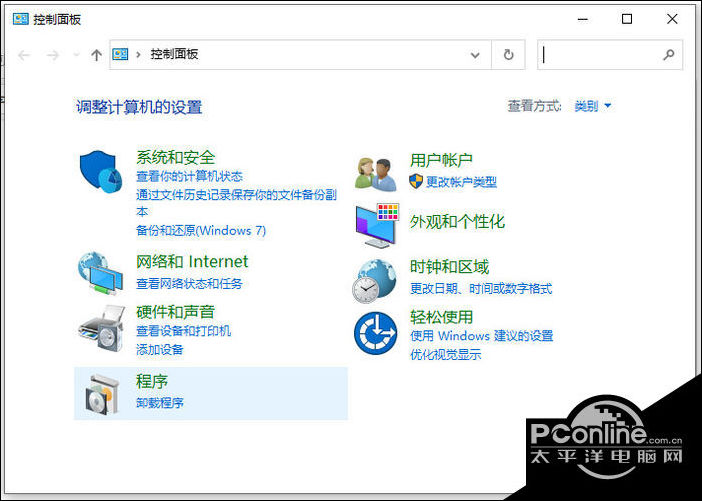The width and height of the screenshot is (702, 501).
Task: Open the recent locations dropdown arrow
Action: point(76,55)
